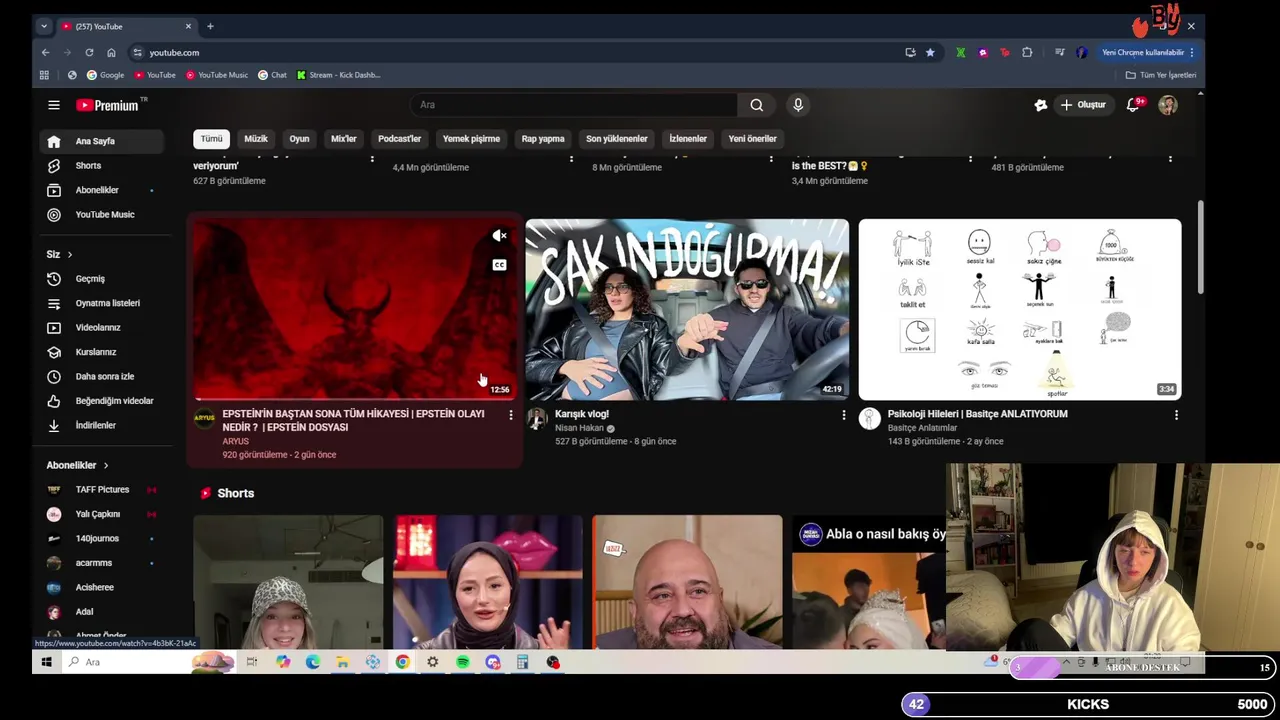
Task: Unmute the Epstein video preview
Action: pos(499,236)
